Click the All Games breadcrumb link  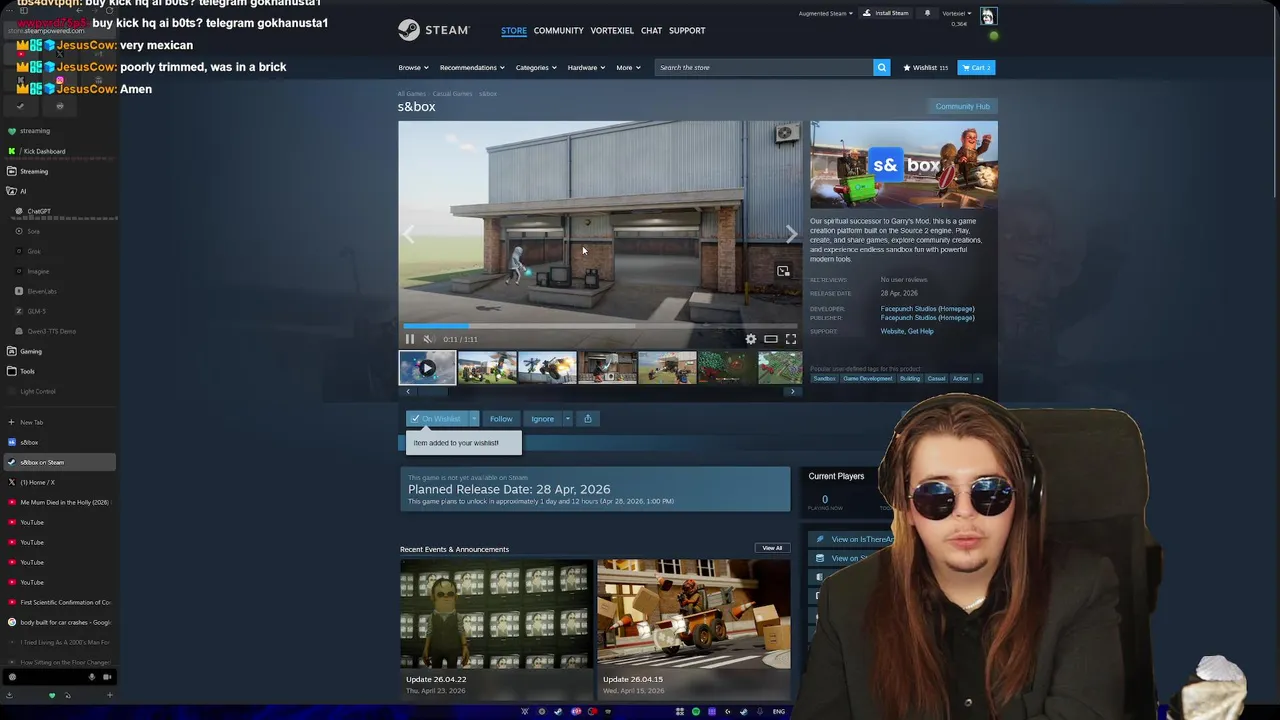point(411,94)
